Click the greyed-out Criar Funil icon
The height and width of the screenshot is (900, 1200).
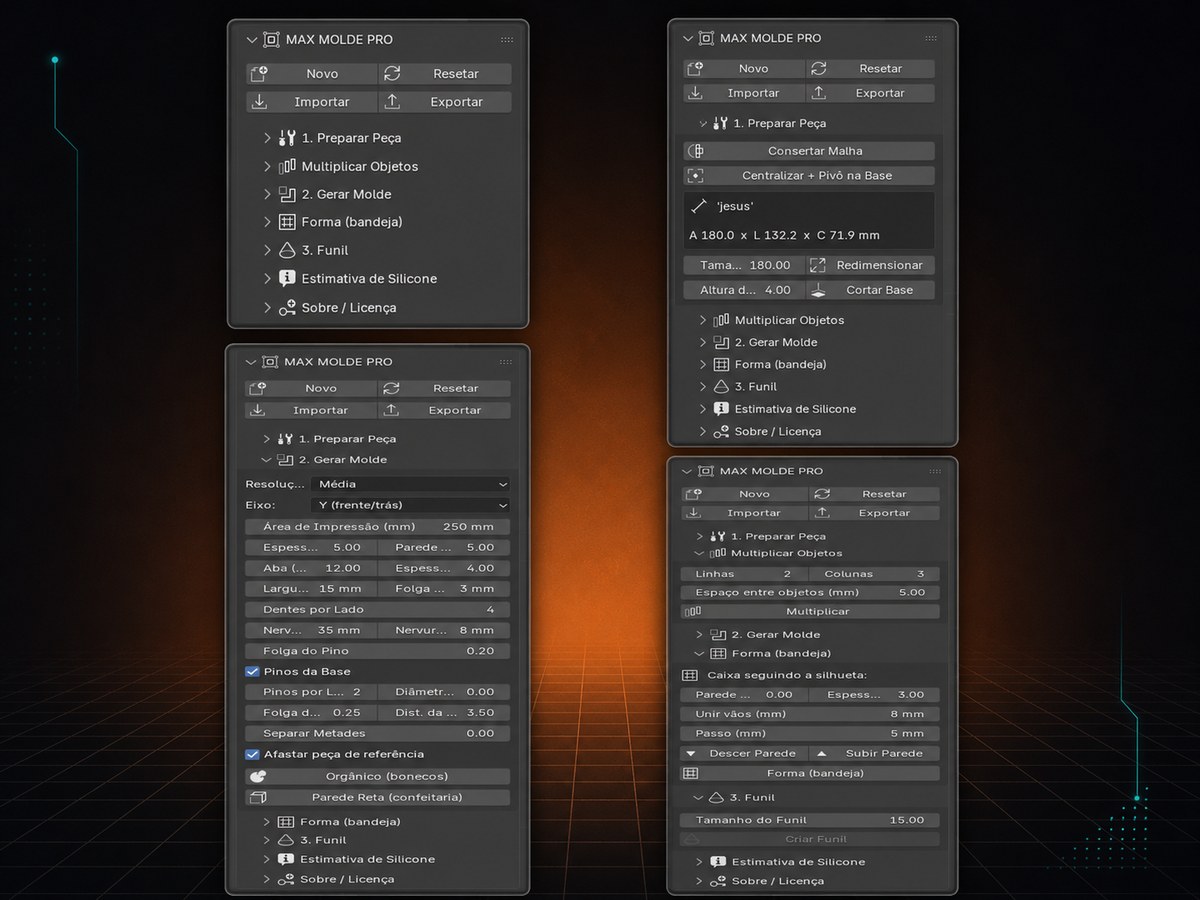pyautogui.click(x=691, y=839)
